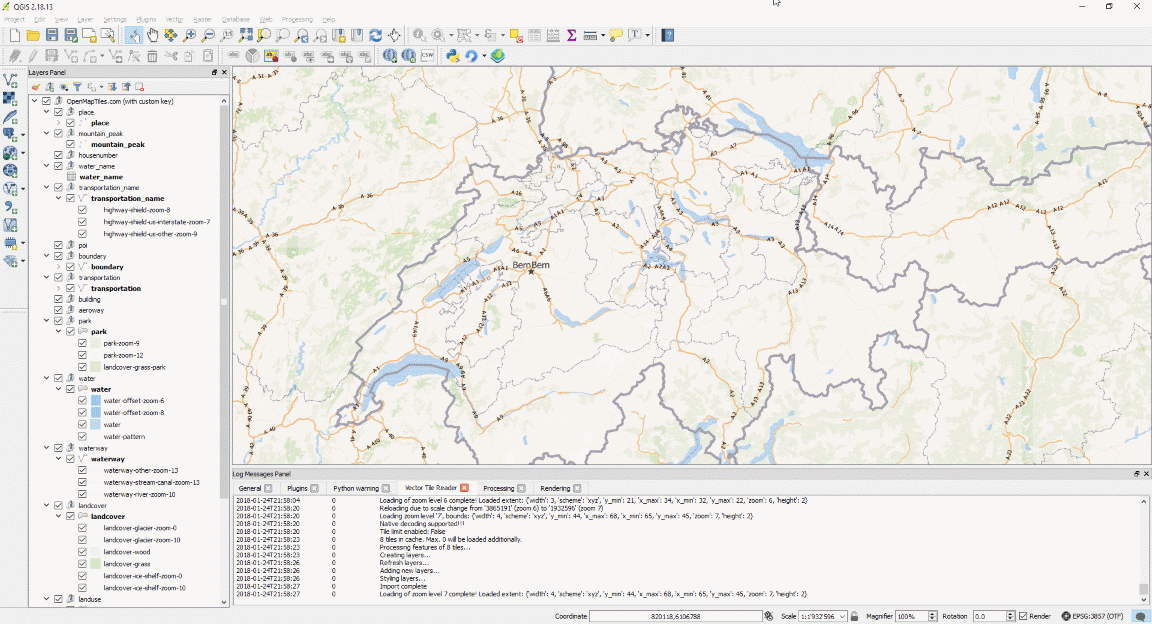1152x624 pixels.
Task: Collapse the OpenMapTiles.com root group
Action: tap(35, 101)
